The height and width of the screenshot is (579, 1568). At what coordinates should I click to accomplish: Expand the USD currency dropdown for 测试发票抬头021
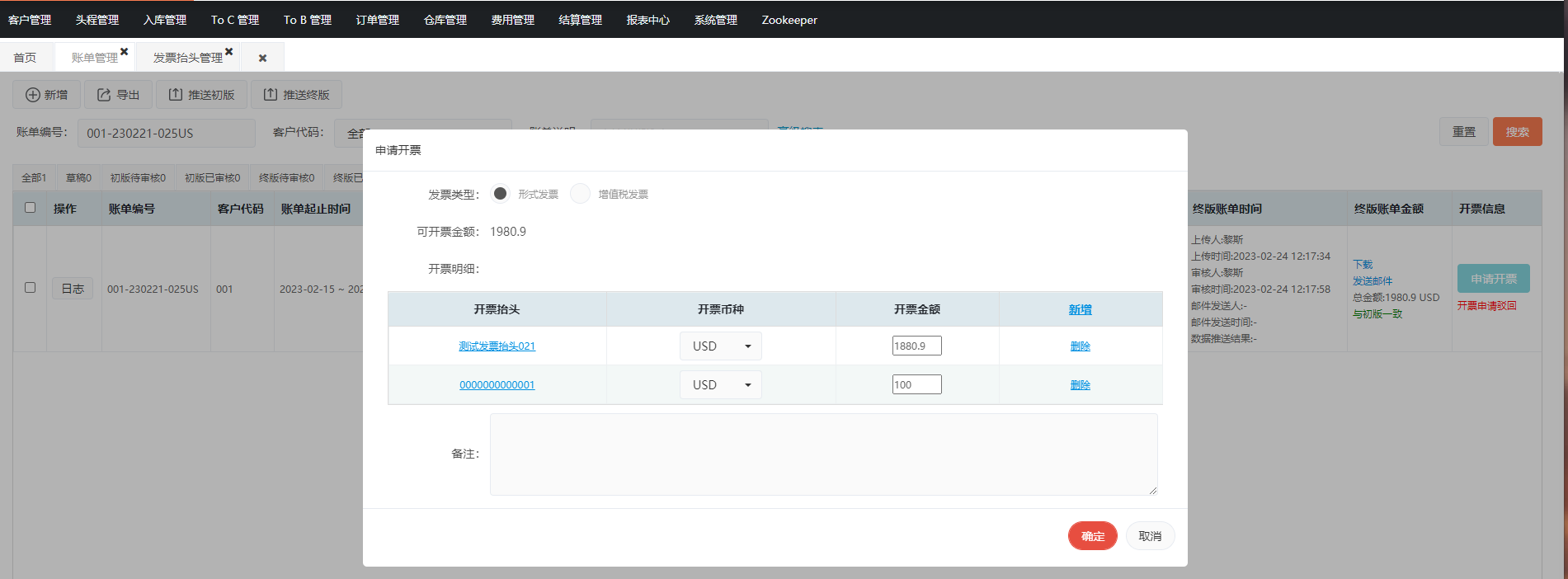tap(721, 346)
